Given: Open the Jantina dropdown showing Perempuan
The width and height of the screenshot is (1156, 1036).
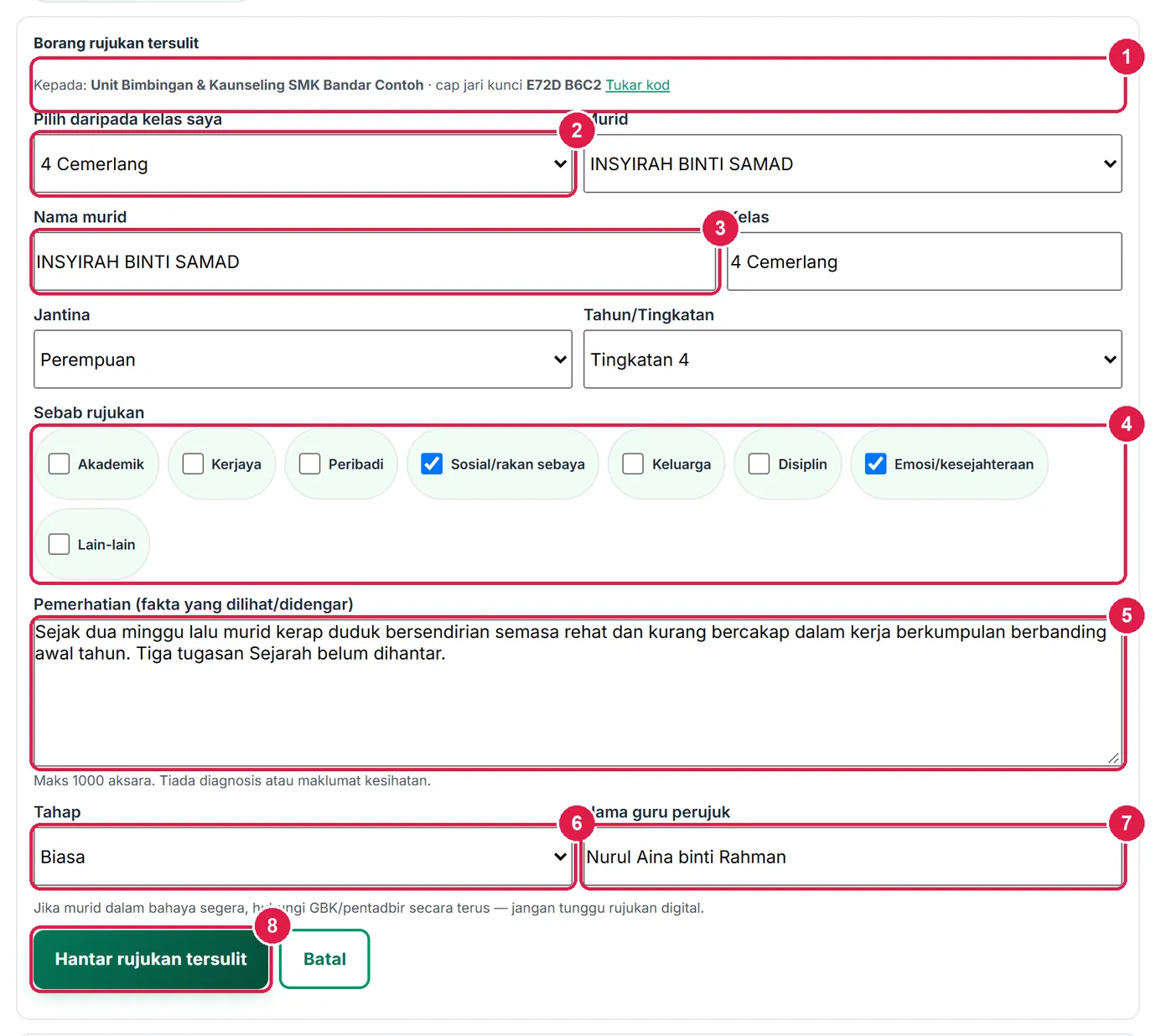Looking at the screenshot, I should (303, 359).
